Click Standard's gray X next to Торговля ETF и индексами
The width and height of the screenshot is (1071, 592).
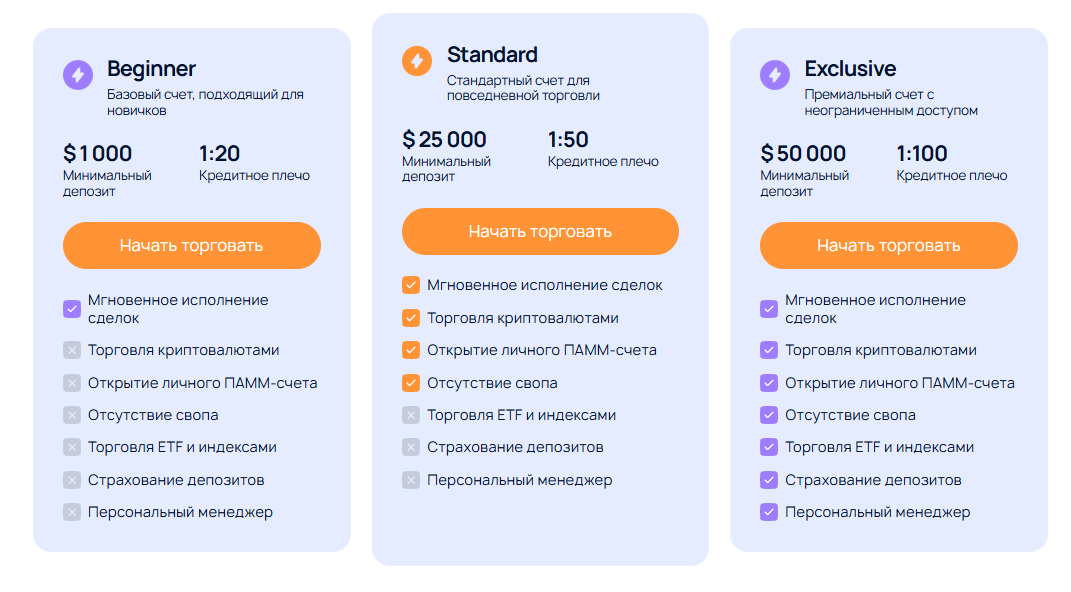411,415
